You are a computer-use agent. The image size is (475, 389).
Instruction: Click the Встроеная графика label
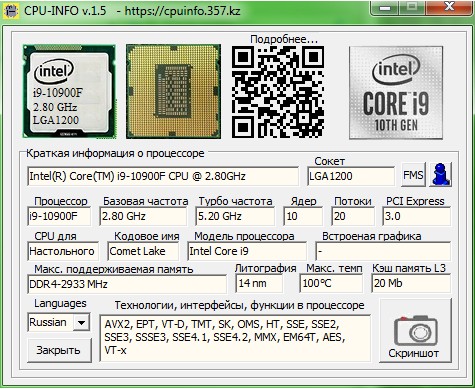[x=371, y=236]
